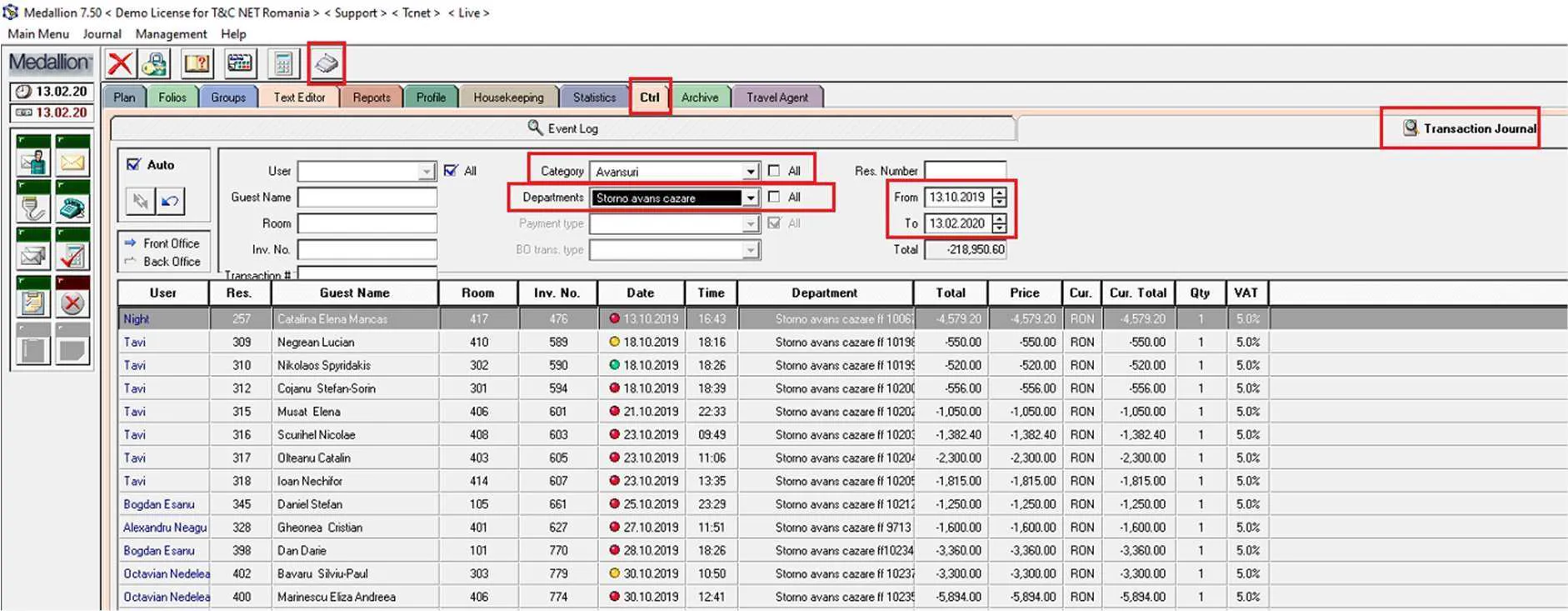
Task: Toggle the Auto checkbox
Action: click(133, 164)
